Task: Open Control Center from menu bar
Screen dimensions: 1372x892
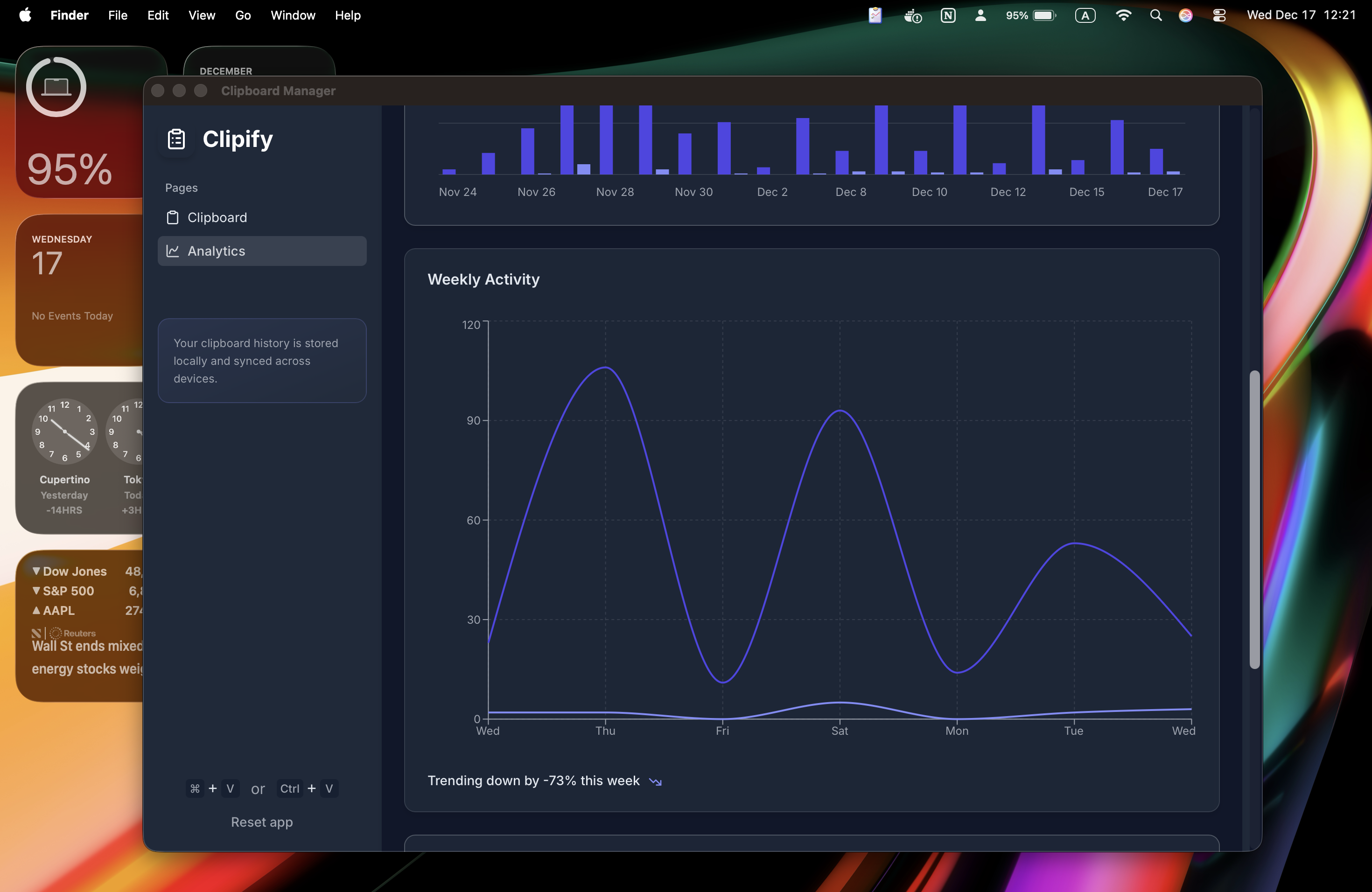Action: pos(1218,15)
